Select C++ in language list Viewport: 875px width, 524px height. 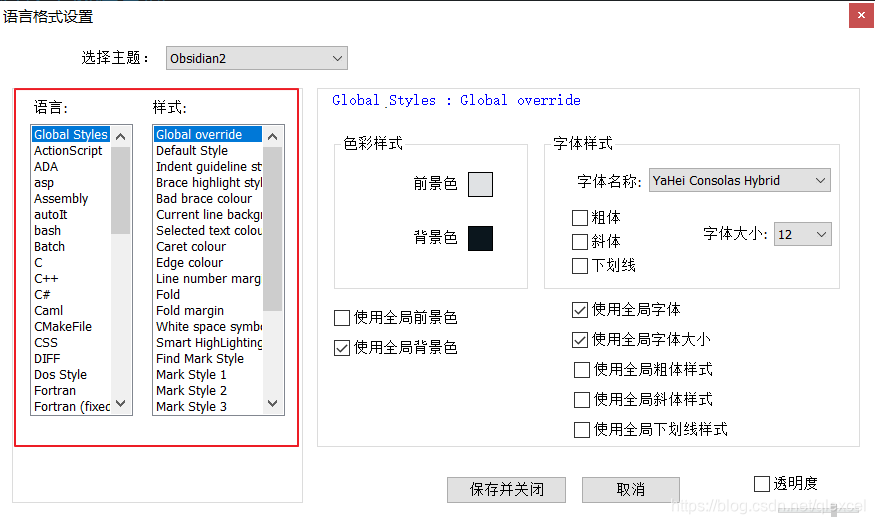[71, 278]
